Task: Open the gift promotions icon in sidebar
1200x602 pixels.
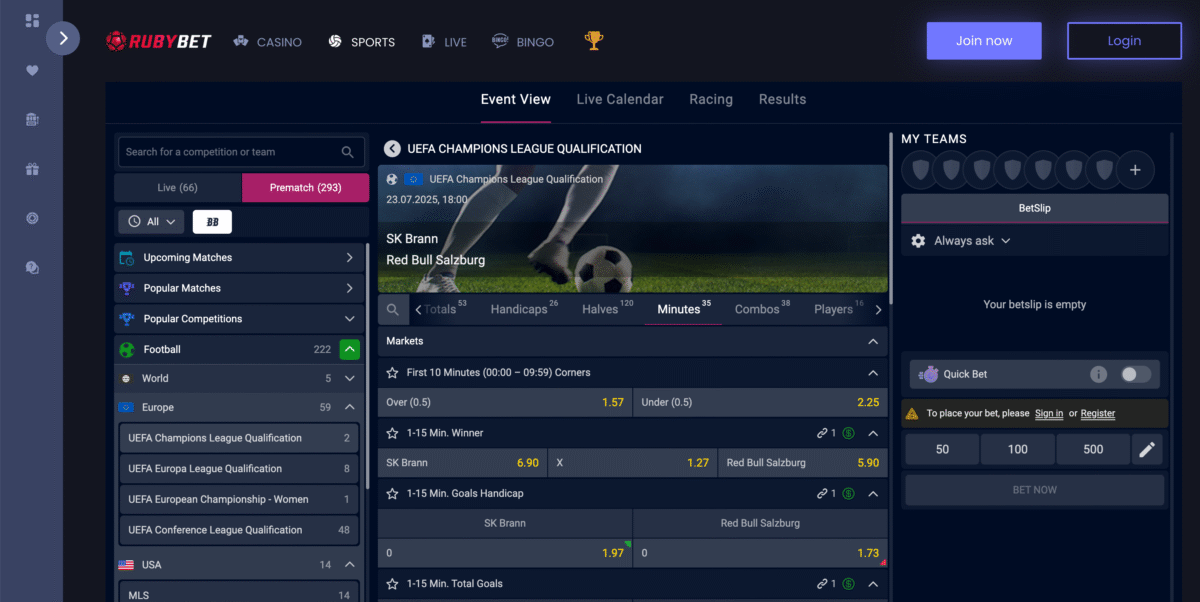Action: (x=32, y=169)
